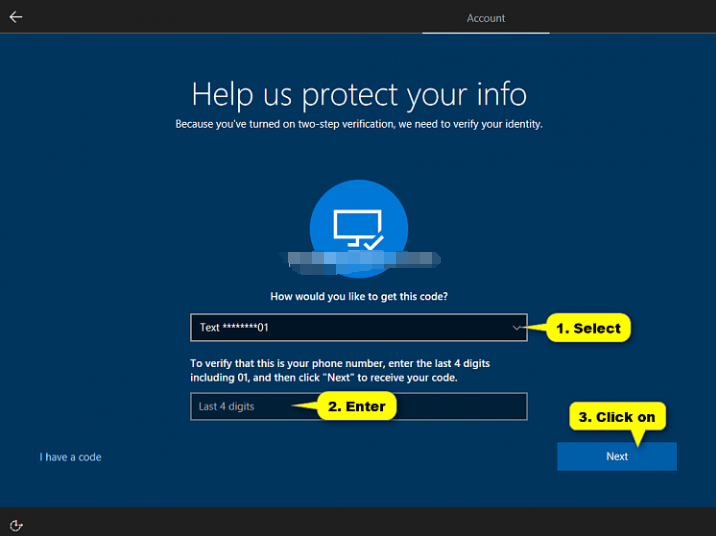The height and width of the screenshot is (536, 716).
Task: Open the Ease of Access icon
Action: (16, 525)
